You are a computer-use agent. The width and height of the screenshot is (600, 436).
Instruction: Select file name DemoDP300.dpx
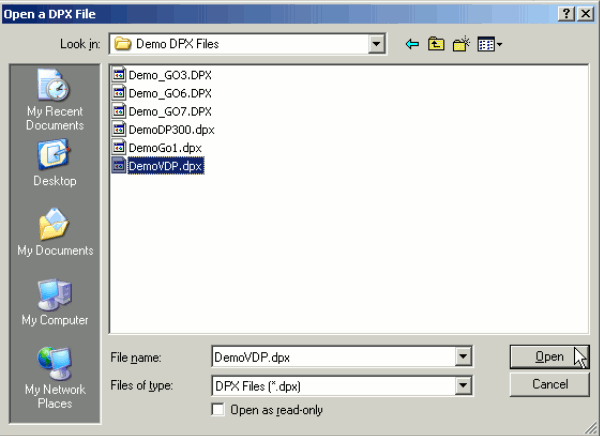[x=171, y=130]
